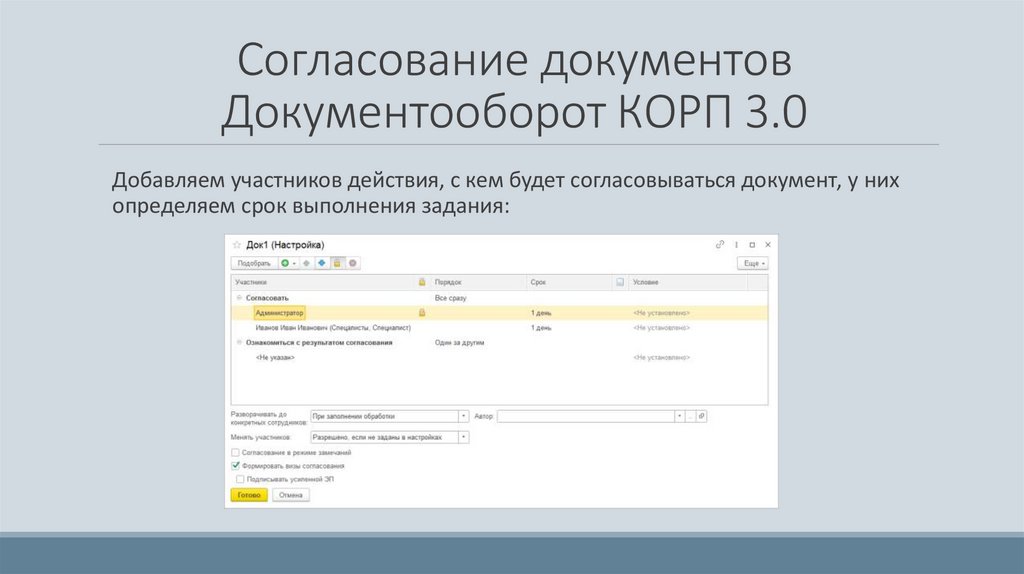Screen dimensions: 1024x574
Task: Click the yellow Готово button
Action: coord(249,495)
